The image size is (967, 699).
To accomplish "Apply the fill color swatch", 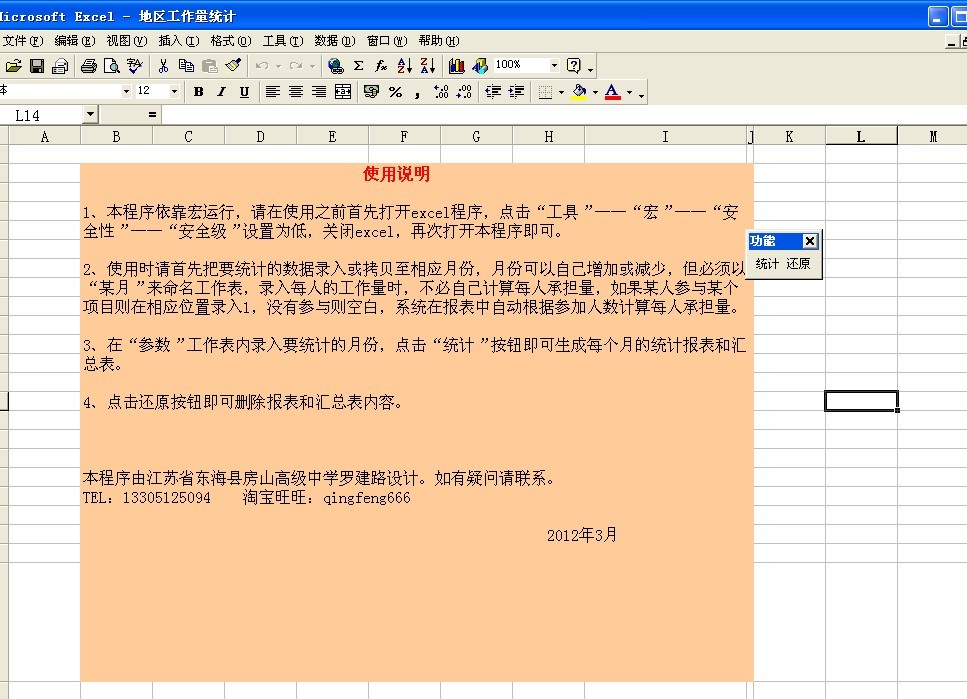I will click(x=578, y=91).
